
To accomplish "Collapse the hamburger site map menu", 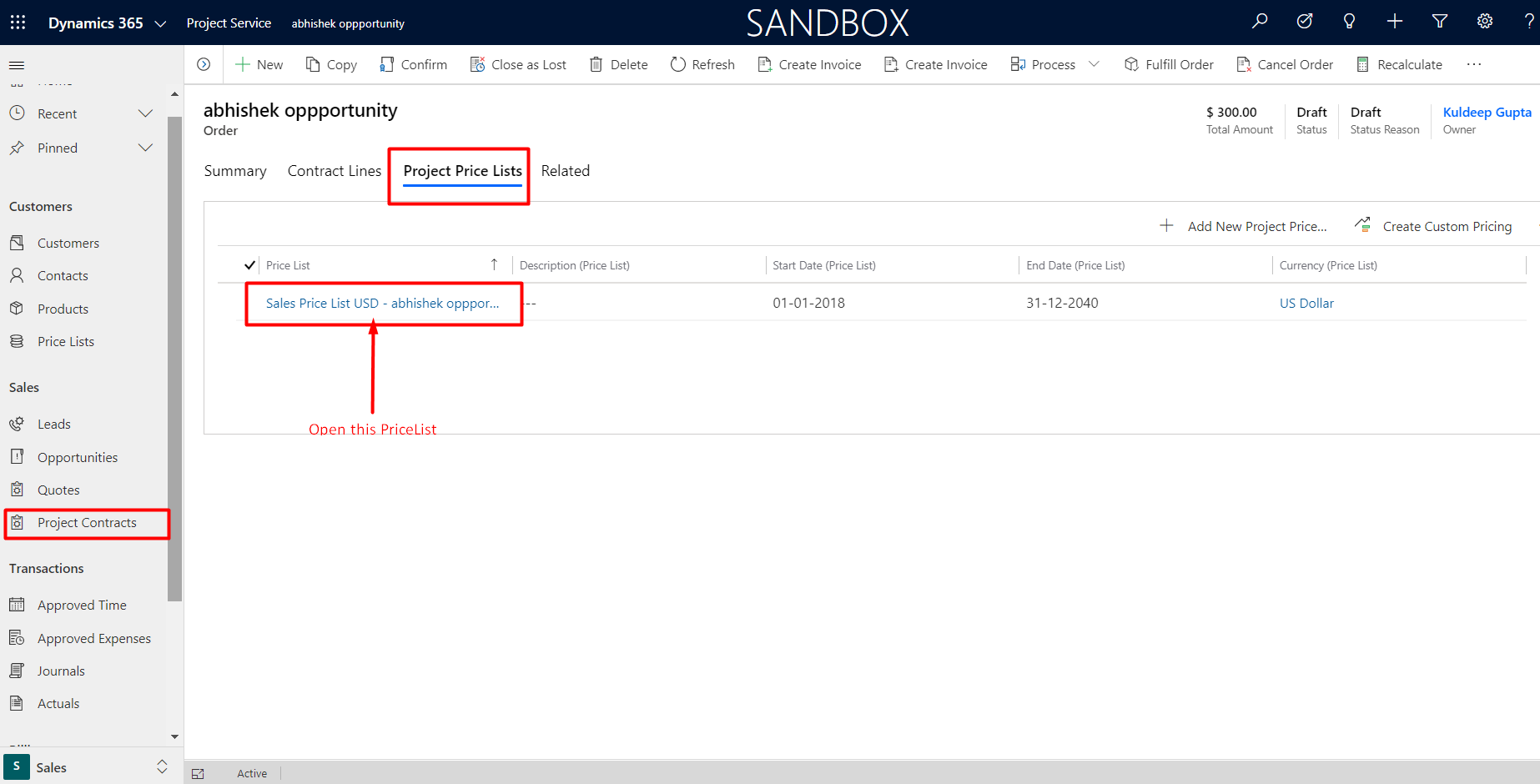I will click(x=17, y=65).
